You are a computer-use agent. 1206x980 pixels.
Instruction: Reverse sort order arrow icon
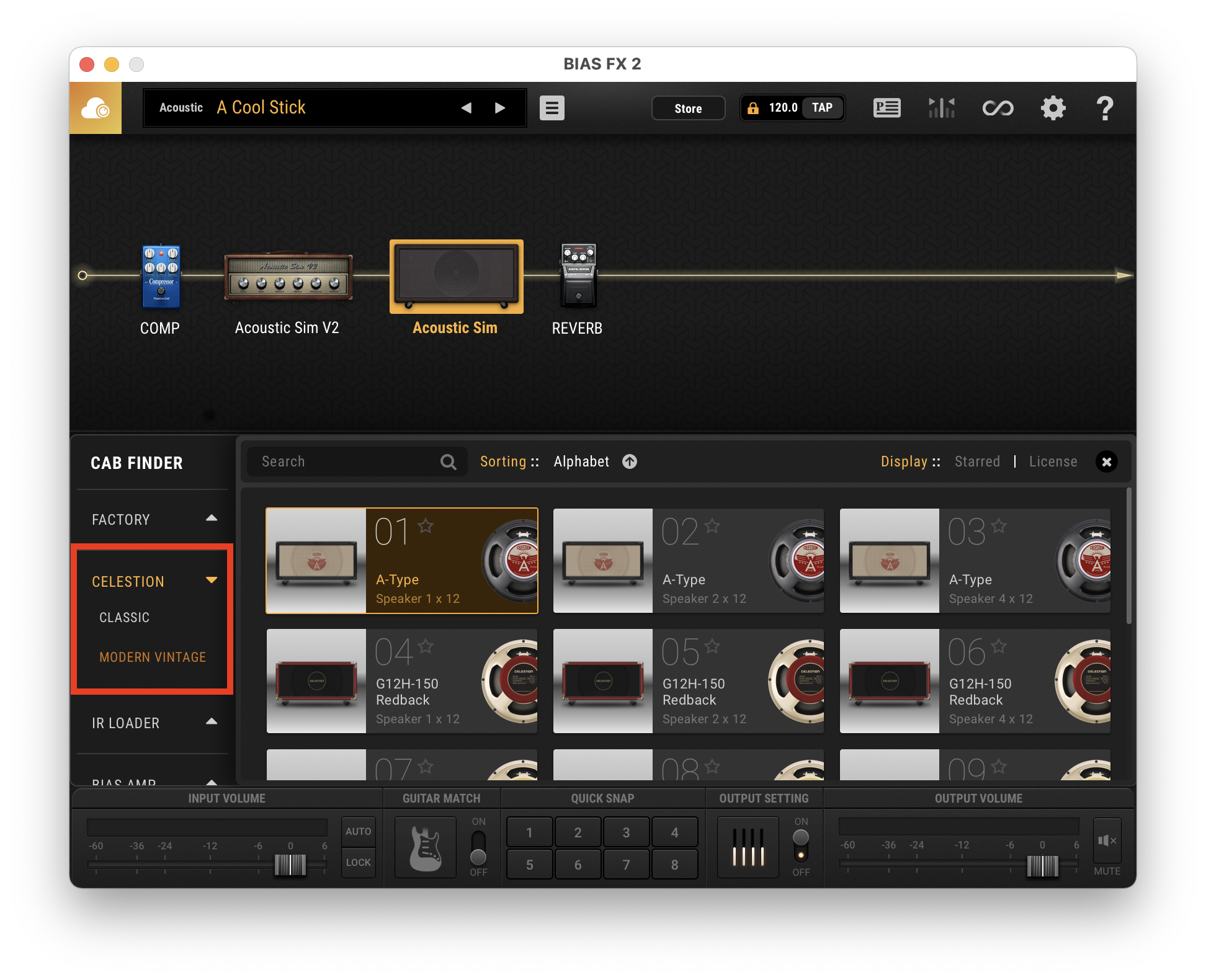point(630,461)
